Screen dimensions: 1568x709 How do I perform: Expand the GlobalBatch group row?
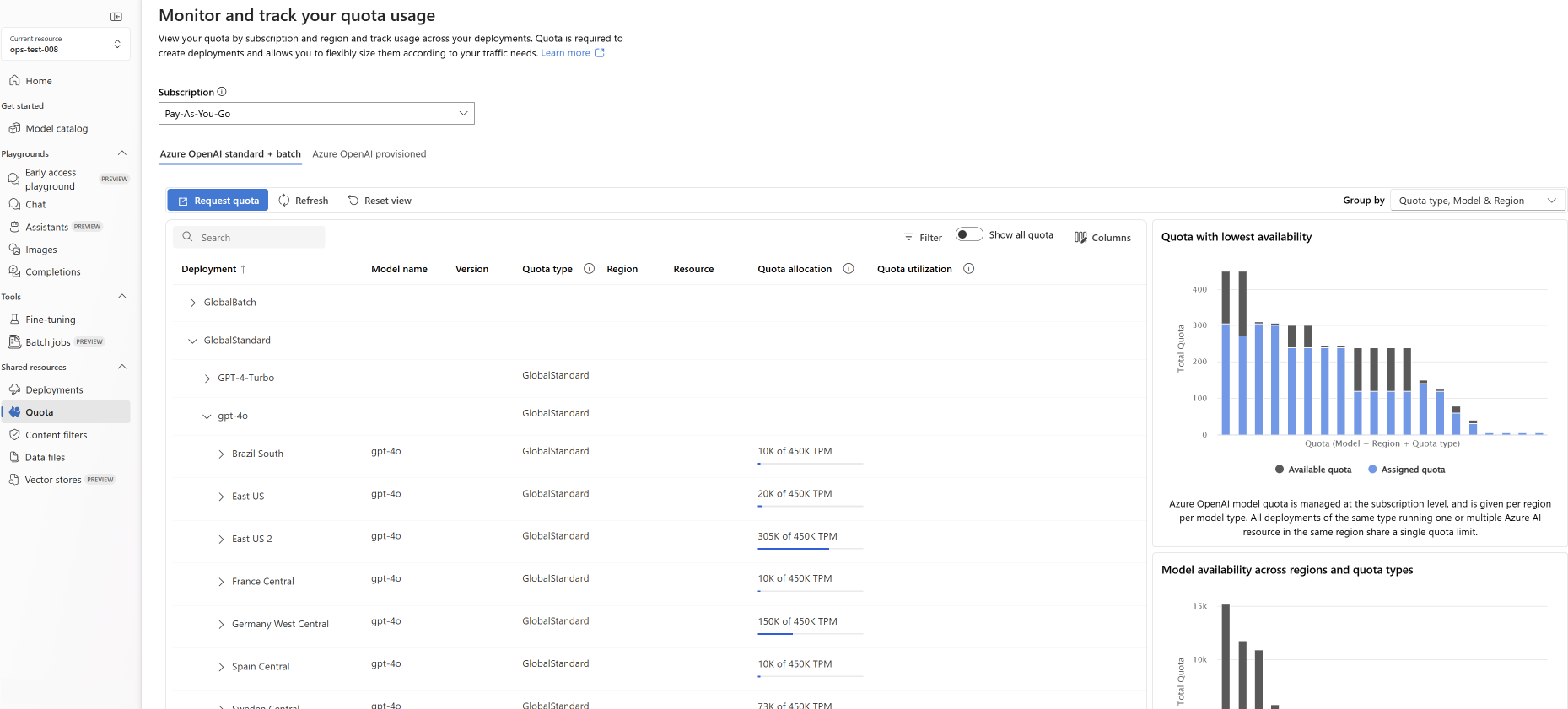tap(193, 303)
